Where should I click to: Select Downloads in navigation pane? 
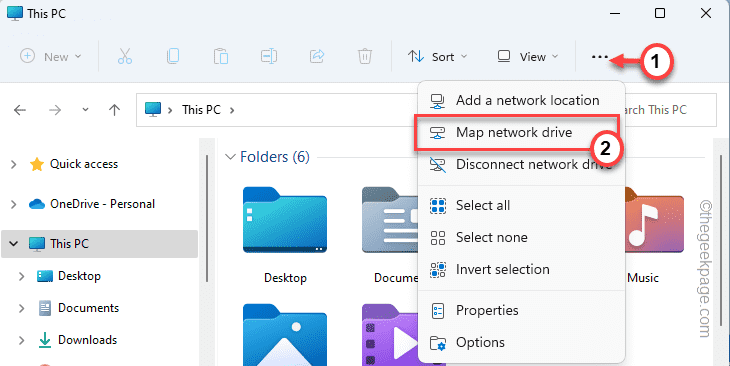(87, 340)
